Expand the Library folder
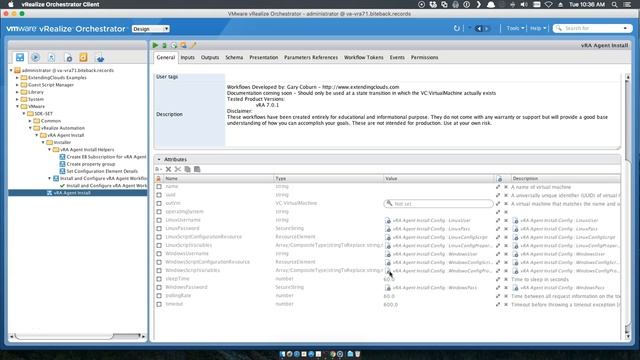The width and height of the screenshot is (640, 360). [17, 92]
